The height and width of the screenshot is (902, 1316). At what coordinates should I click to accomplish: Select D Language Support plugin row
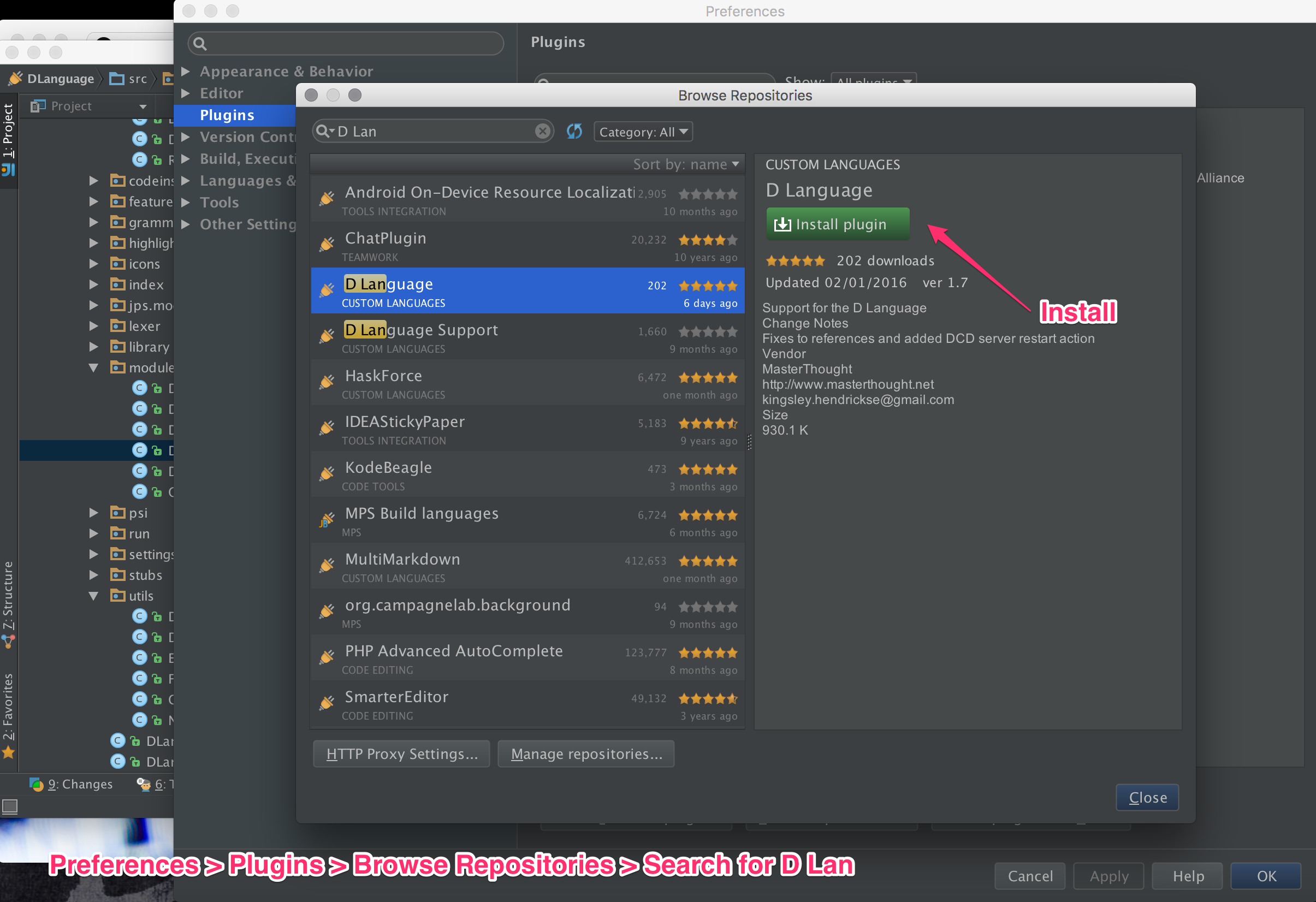[527, 337]
